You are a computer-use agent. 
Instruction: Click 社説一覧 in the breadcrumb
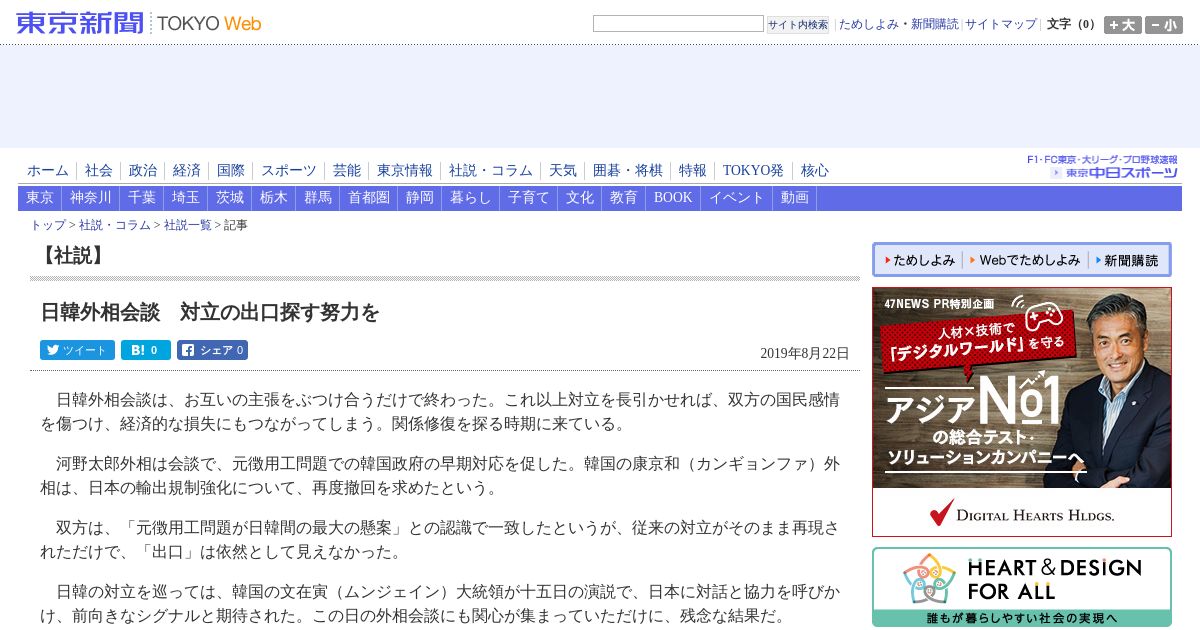(x=188, y=225)
